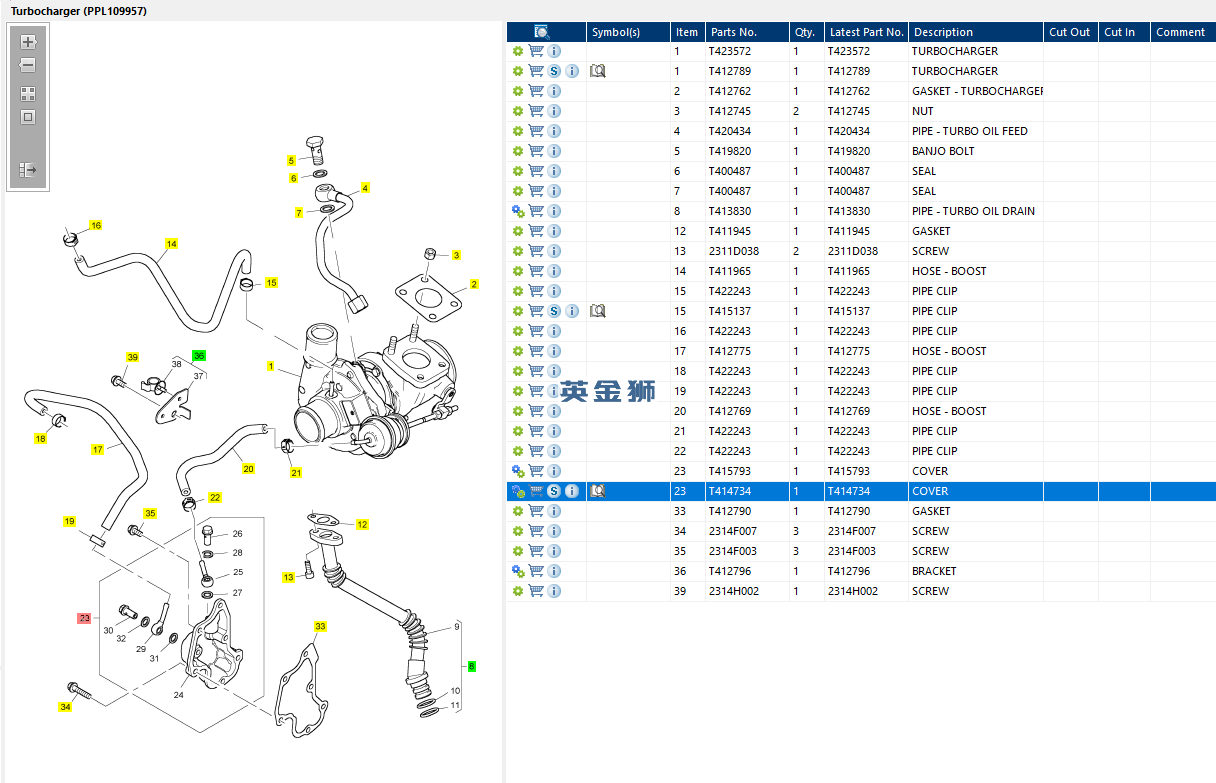Zoom in on the diagram with plus button
This screenshot has height=783, width=1216.
click(28, 42)
